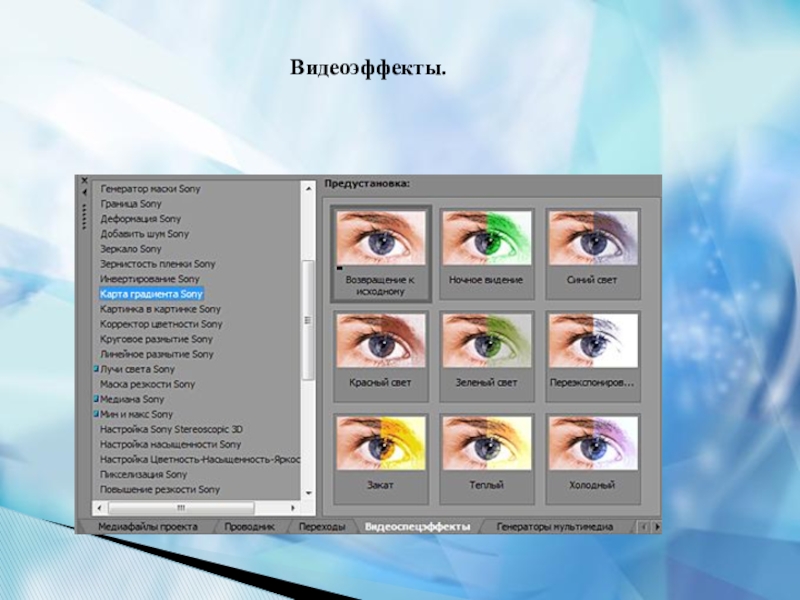Pick the Красный свет preset thumbnail

380,342
